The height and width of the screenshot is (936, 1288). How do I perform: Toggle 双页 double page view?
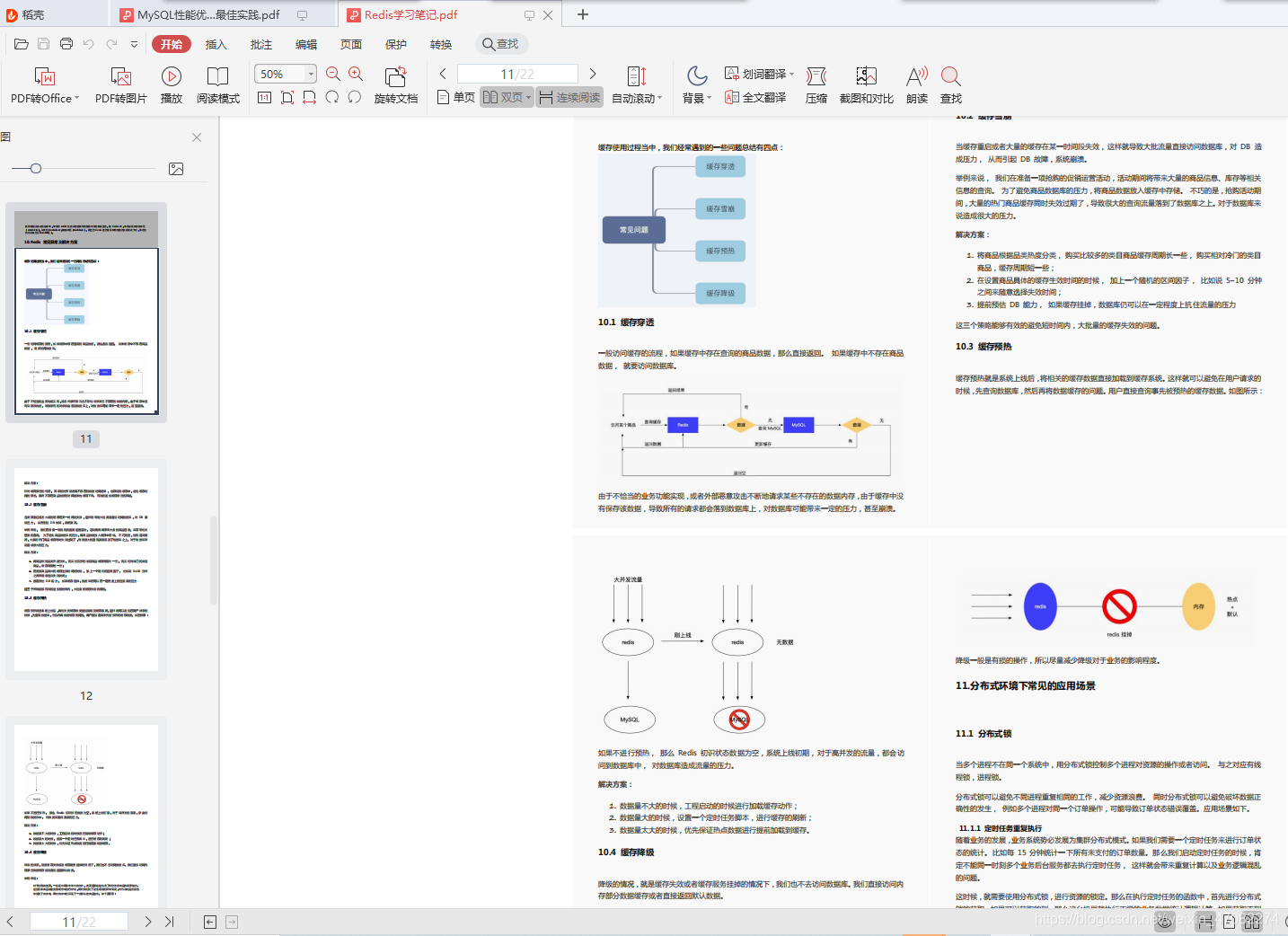[507, 97]
